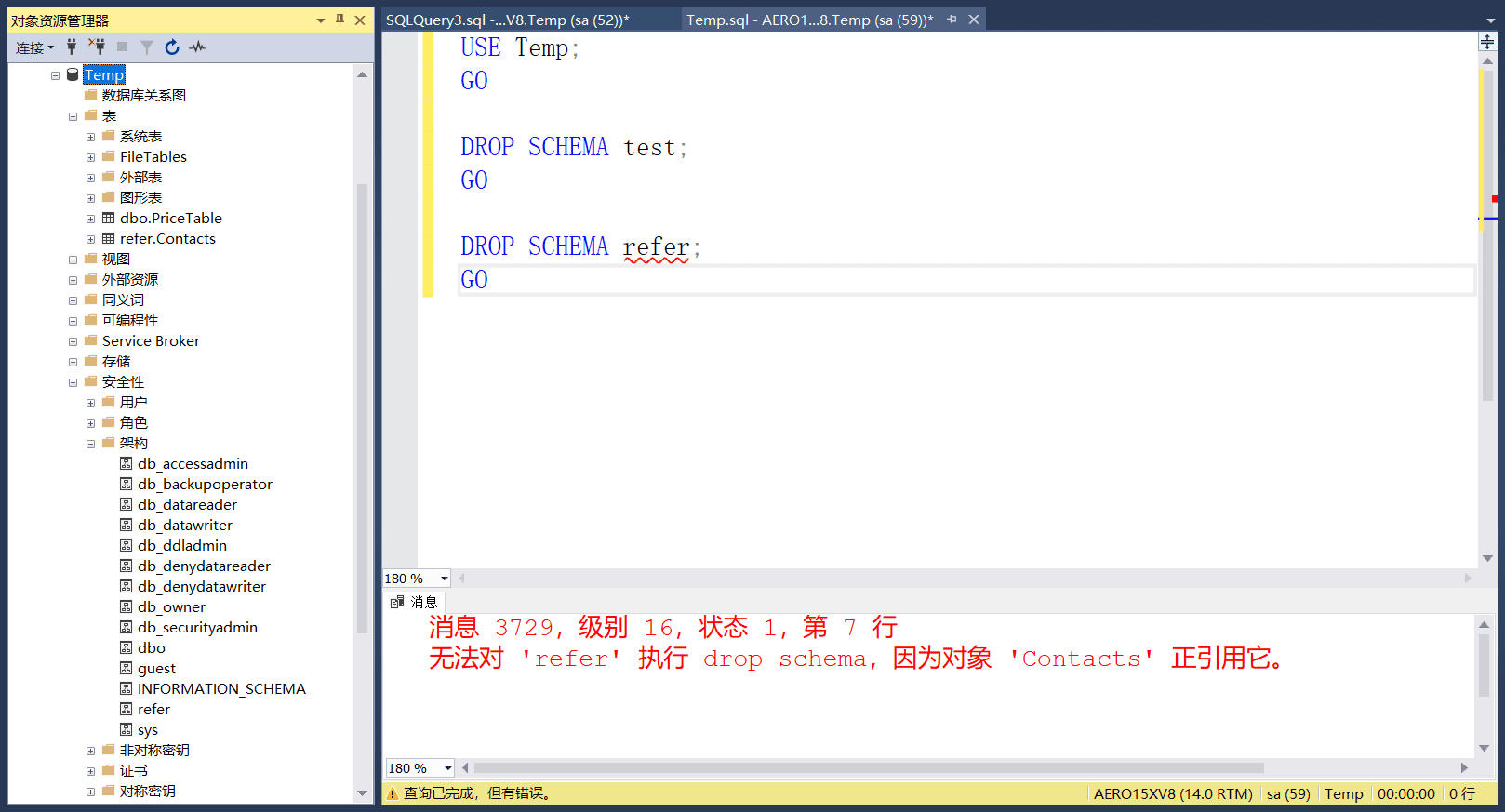Open Activity Monitor from the toolbar
The height and width of the screenshot is (812, 1505).
coord(197,47)
